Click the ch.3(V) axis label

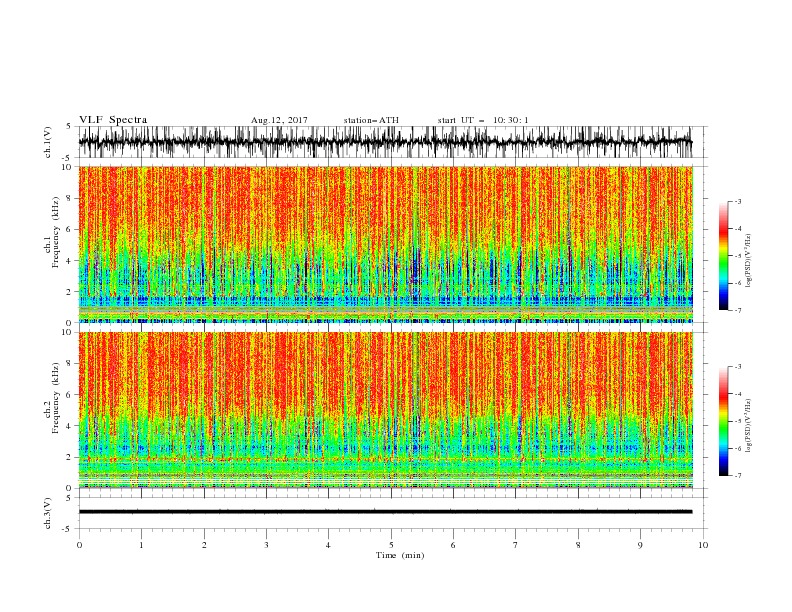(x=48, y=513)
